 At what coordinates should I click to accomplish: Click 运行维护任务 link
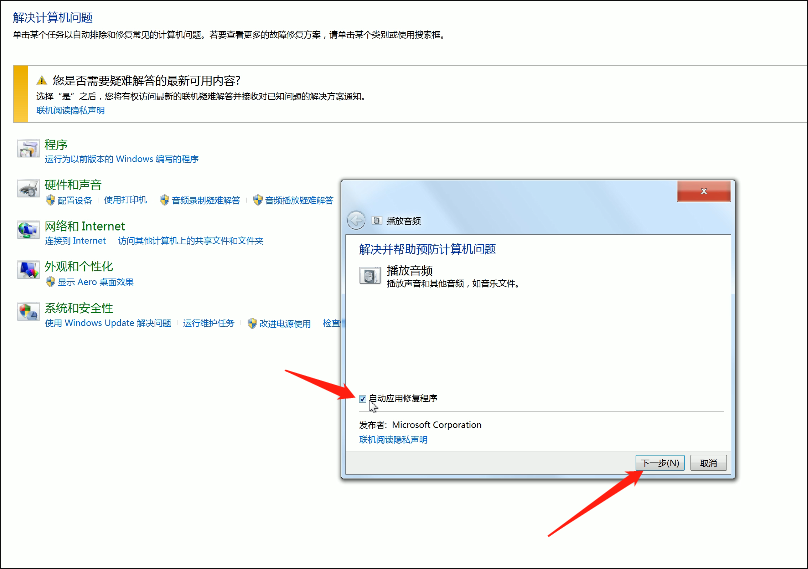[x=208, y=324]
